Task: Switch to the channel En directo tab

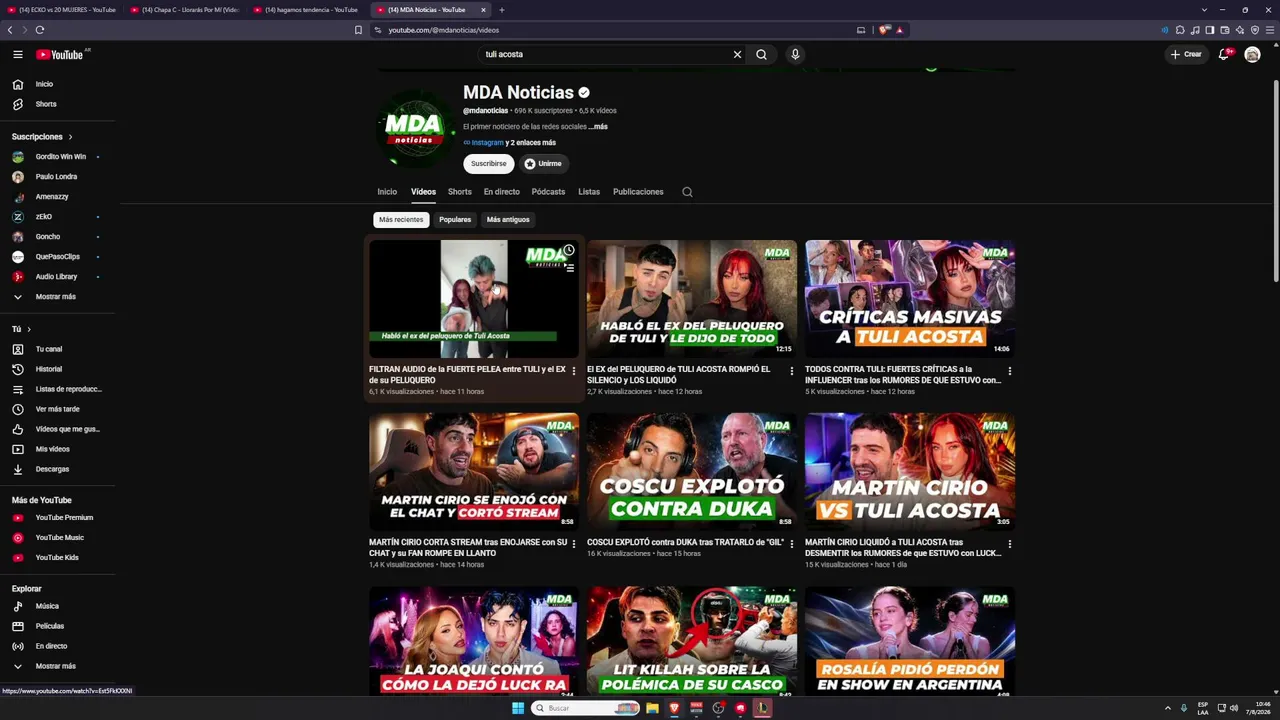Action: click(x=502, y=192)
